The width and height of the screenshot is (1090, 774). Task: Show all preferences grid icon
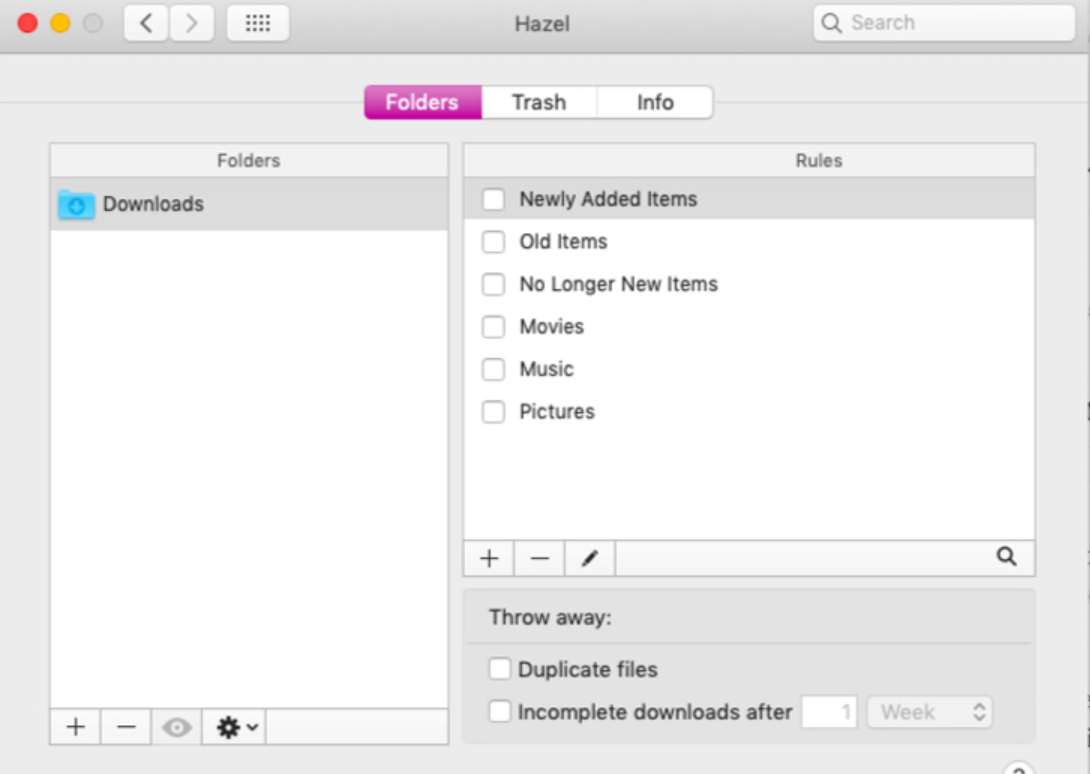258,23
